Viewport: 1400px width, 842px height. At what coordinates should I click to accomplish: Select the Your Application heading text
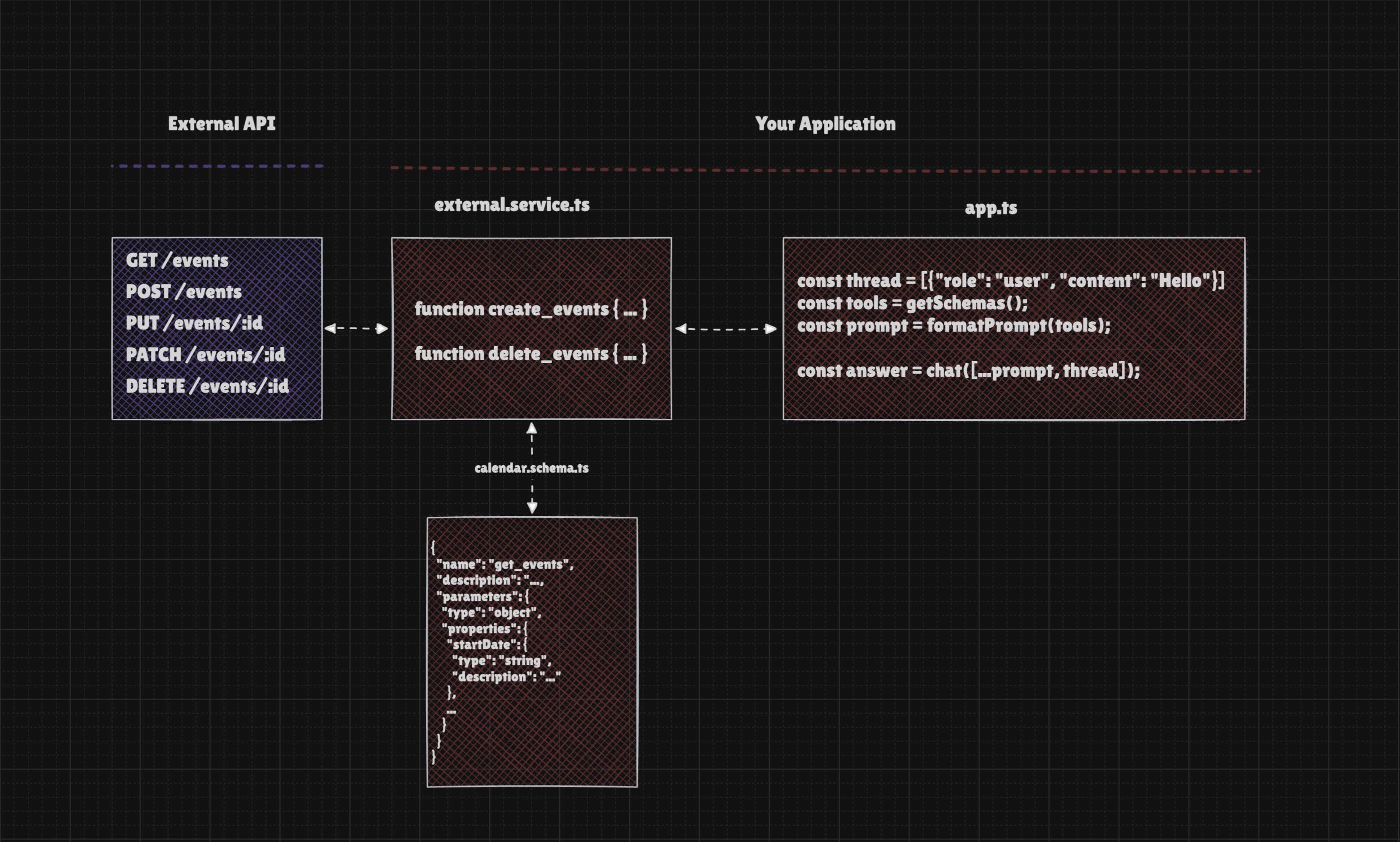pos(825,124)
